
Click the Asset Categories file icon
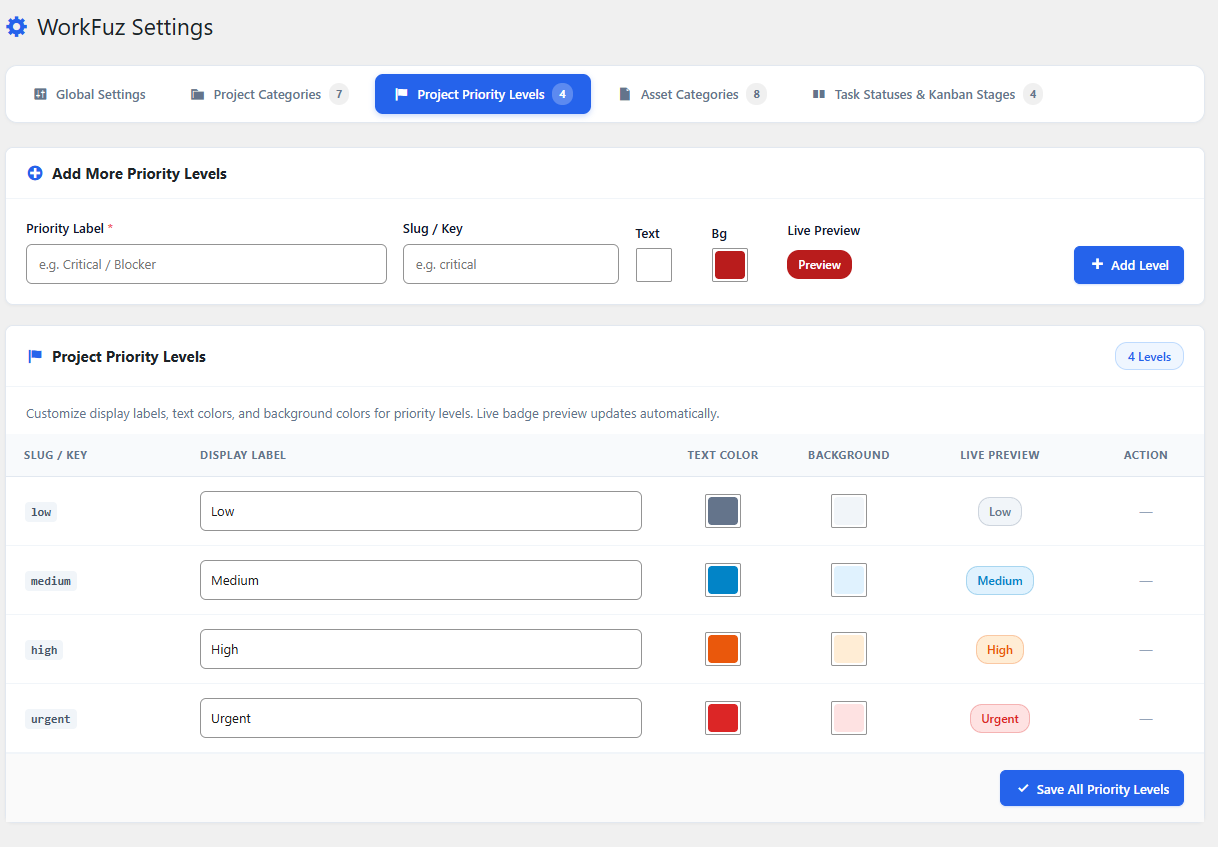[x=625, y=94]
